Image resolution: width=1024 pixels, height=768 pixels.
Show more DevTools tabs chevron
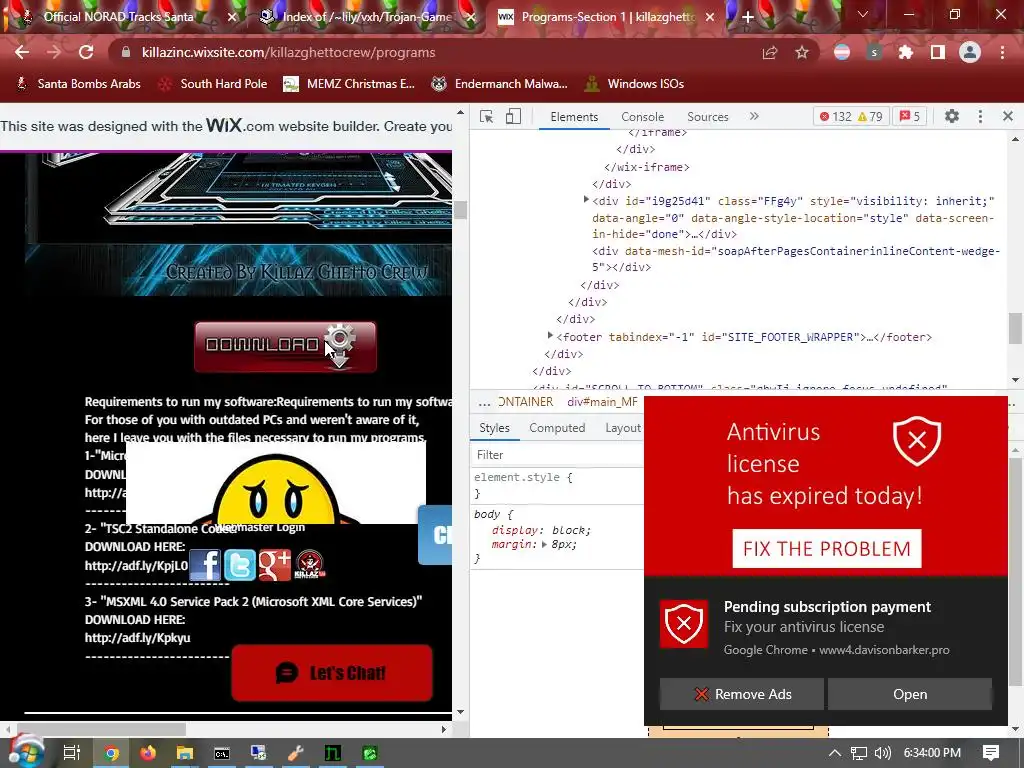754,116
